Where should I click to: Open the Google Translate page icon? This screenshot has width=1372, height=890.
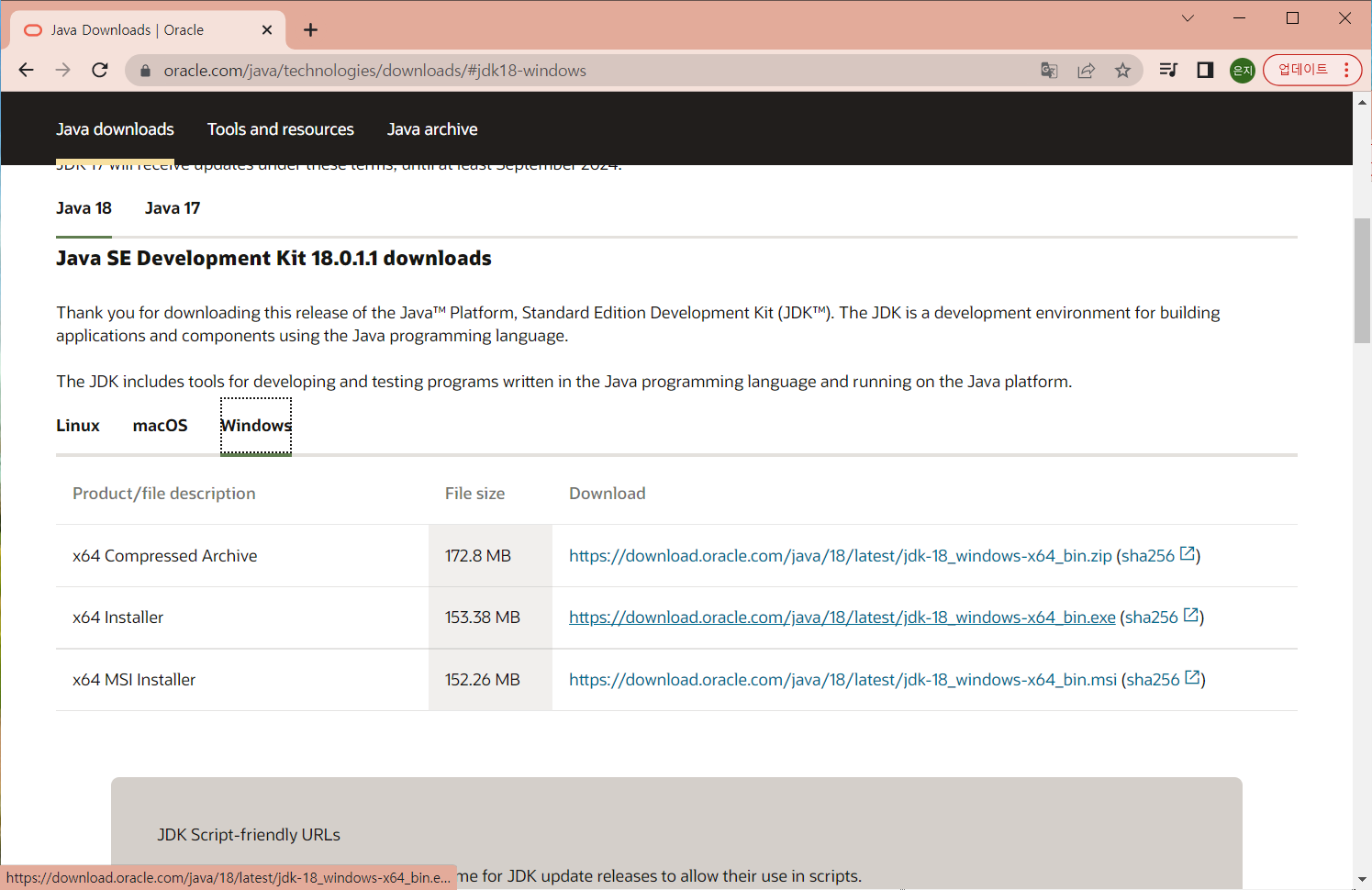pos(1049,71)
